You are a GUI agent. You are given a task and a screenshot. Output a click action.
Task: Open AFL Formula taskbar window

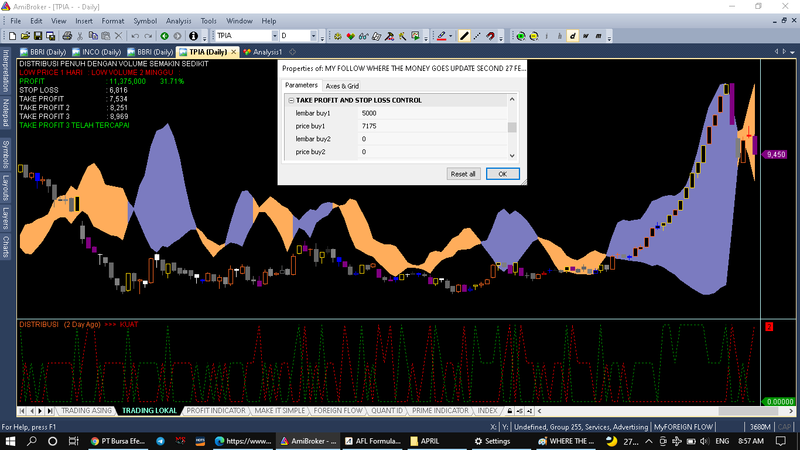pyautogui.click(x=372, y=441)
